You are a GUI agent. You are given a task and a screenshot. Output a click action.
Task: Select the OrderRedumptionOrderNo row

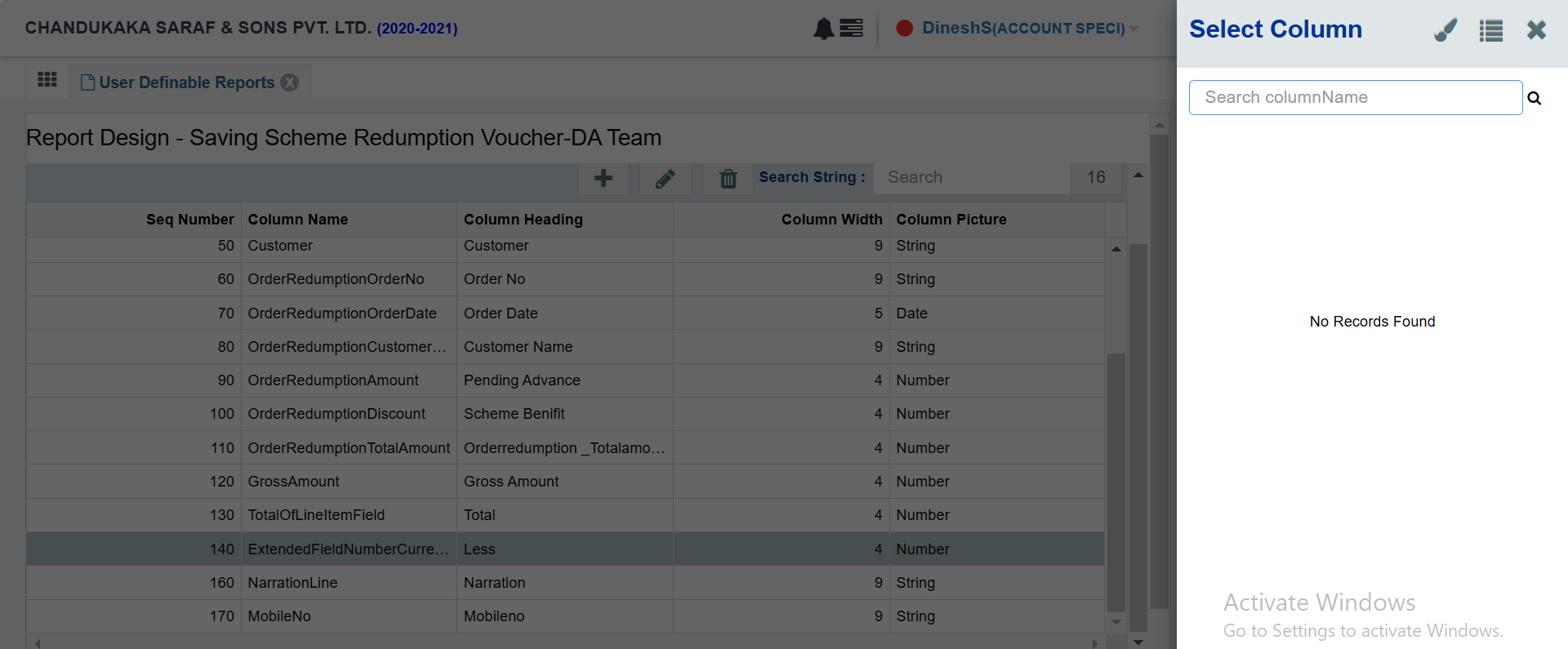click(565, 279)
